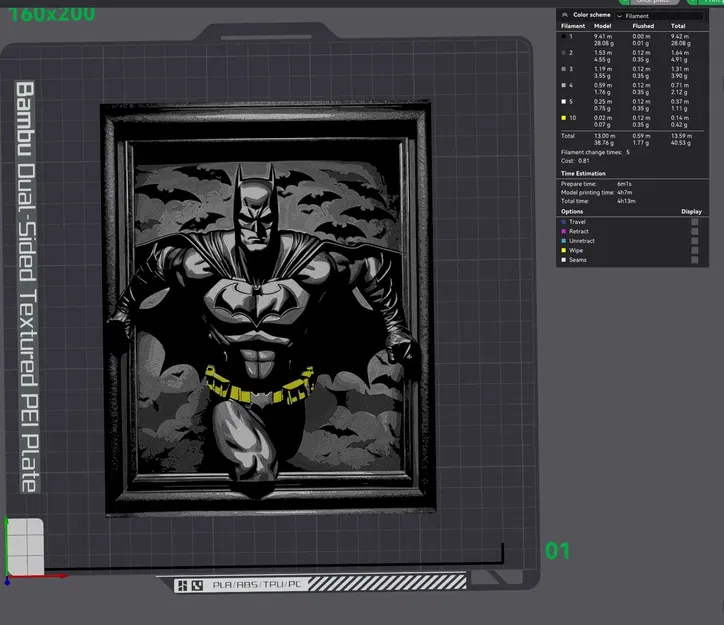Select the yellow filament 10 color swatch
Screen dimensions: 724x625
[x=564, y=117]
